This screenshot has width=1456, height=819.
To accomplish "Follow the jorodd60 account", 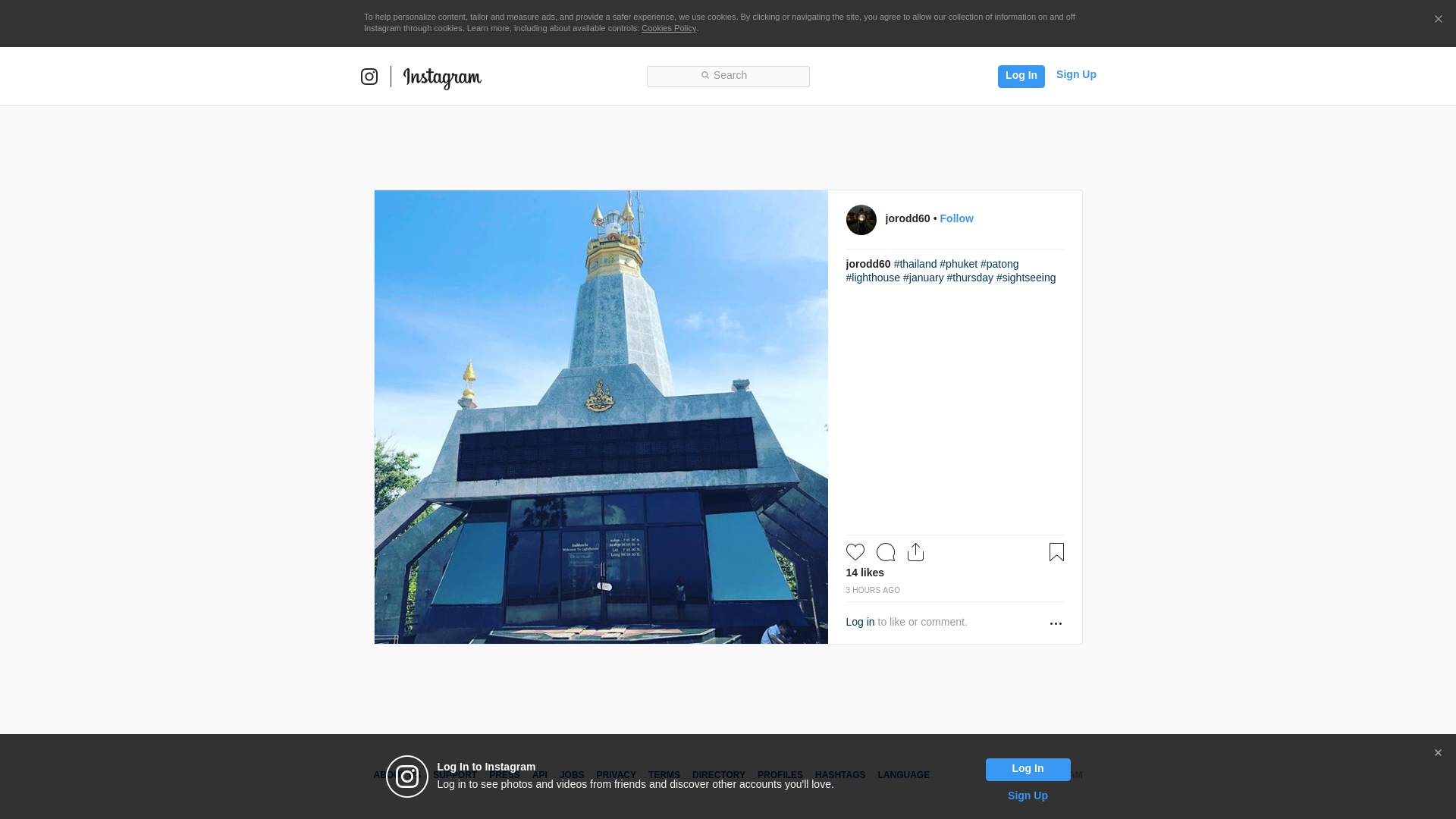I will [x=956, y=218].
